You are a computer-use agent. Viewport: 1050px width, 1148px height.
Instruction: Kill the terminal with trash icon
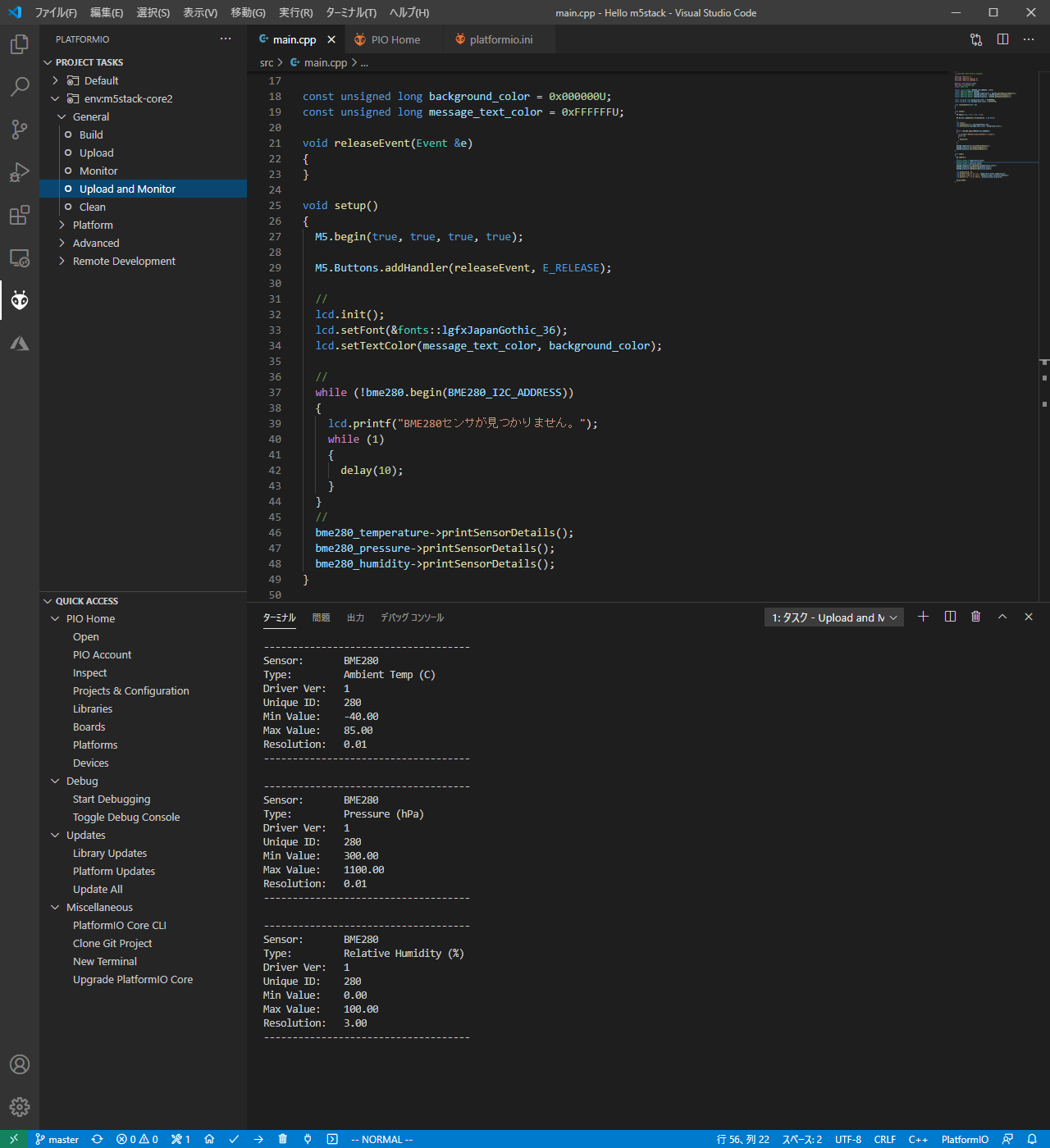point(976,617)
